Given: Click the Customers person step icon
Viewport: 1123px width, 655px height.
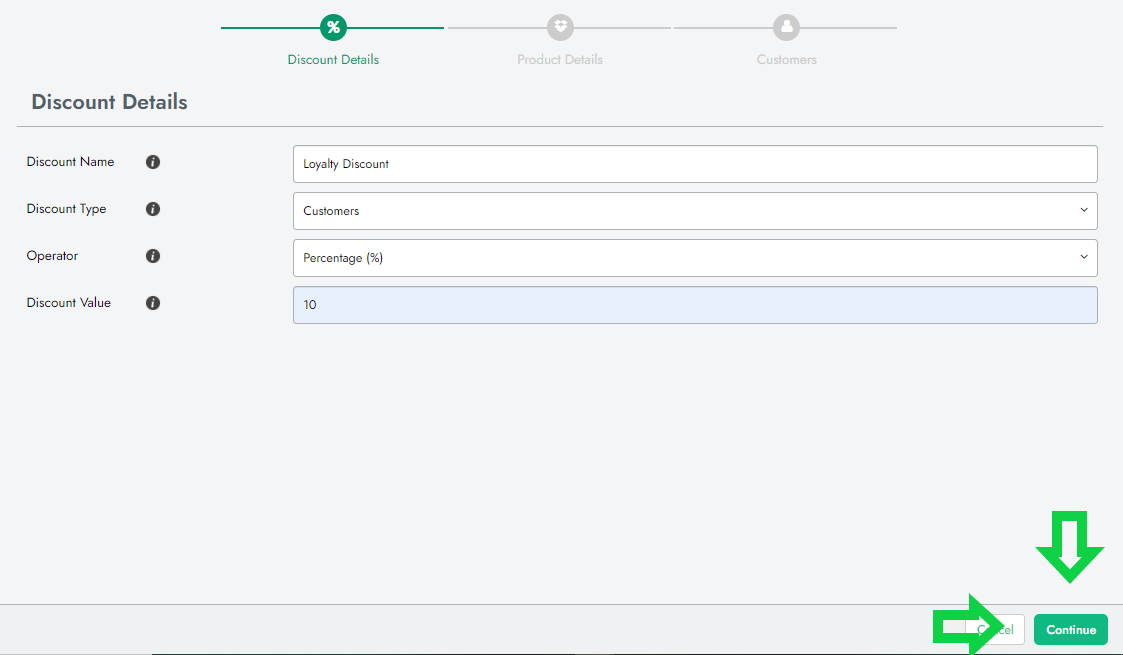Looking at the screenshot, I should [786, 27].
